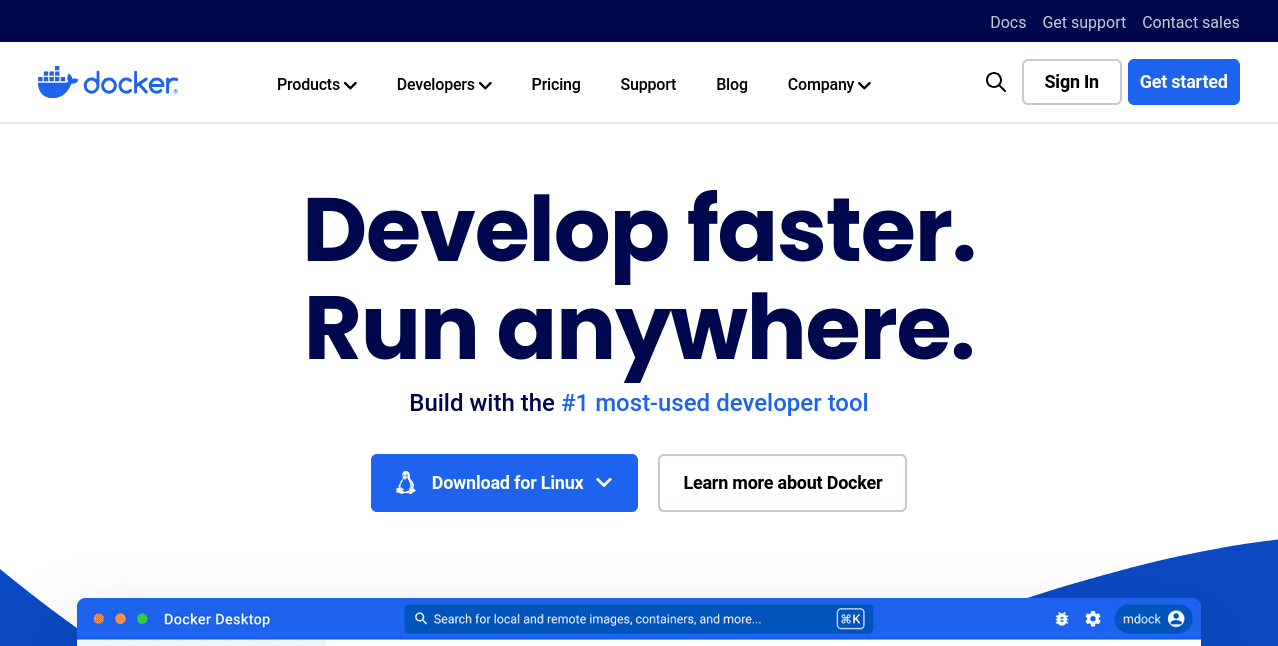
Task: Click Contact sales link
Action: point(1191,22)
